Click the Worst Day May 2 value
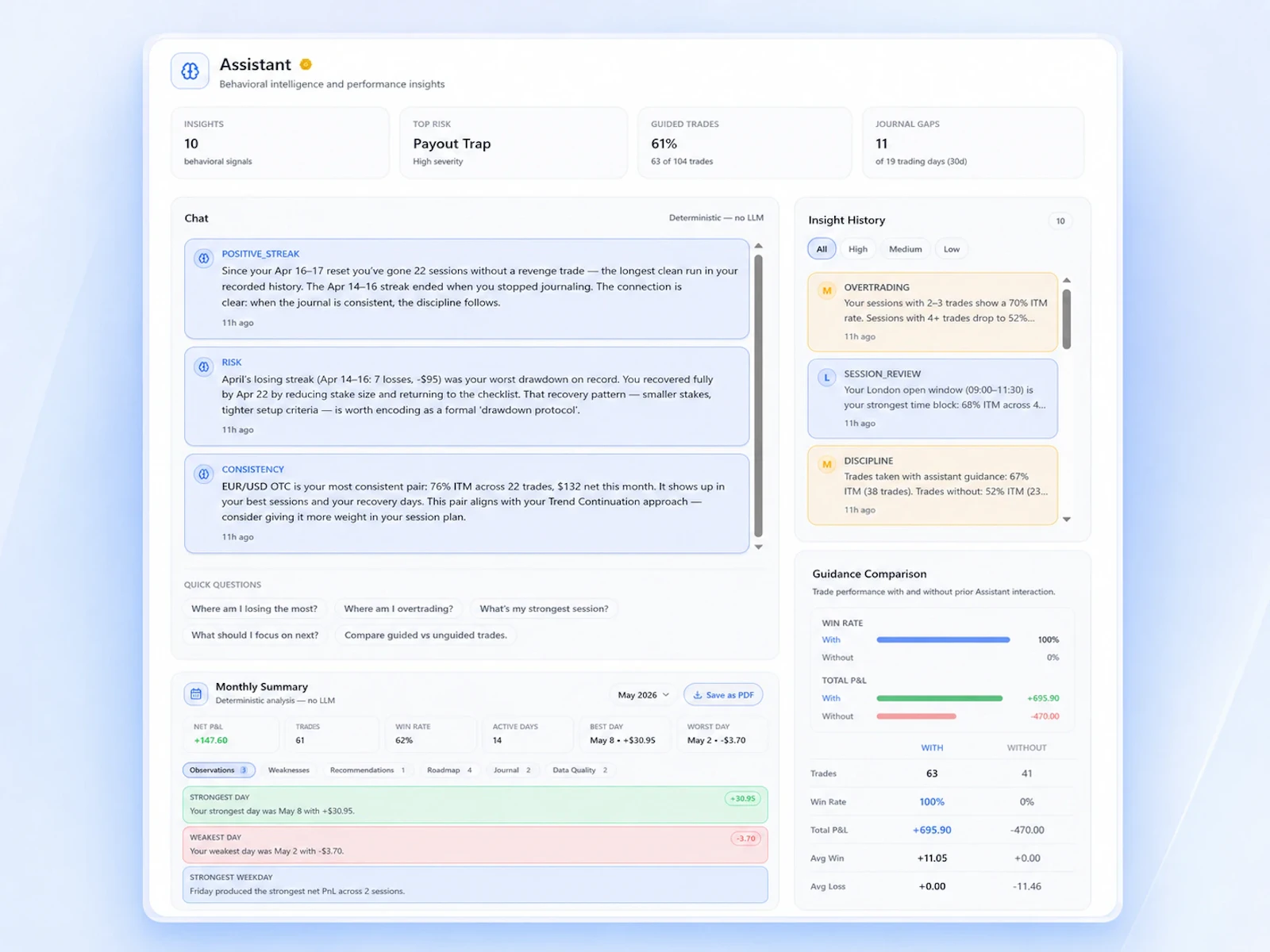 pyautogui.click(x=716, y=740)
